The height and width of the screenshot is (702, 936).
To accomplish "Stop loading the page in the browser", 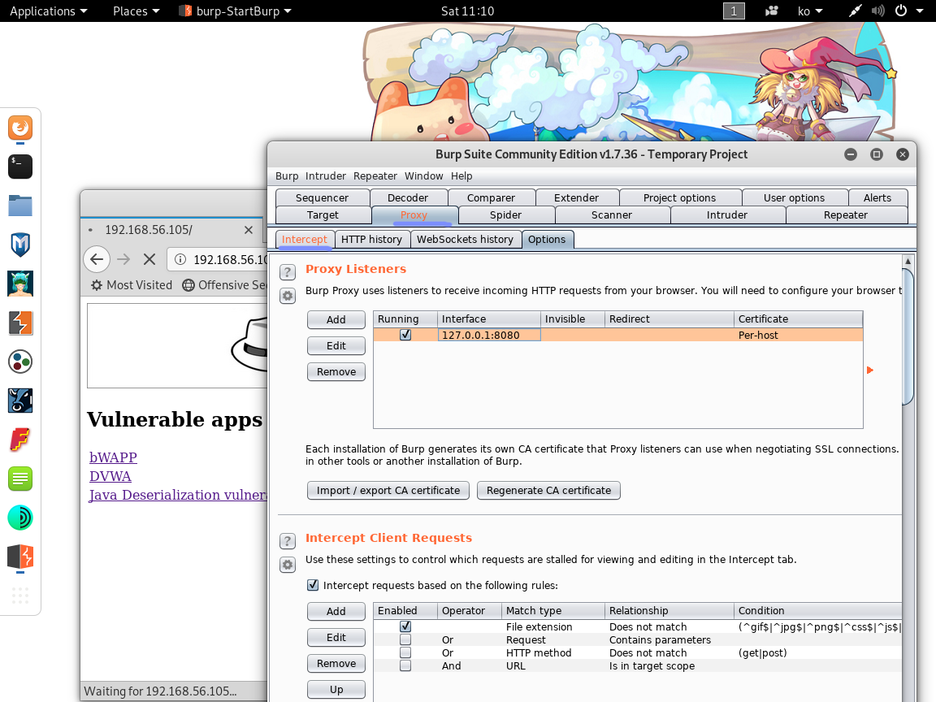I will [149, 259].
